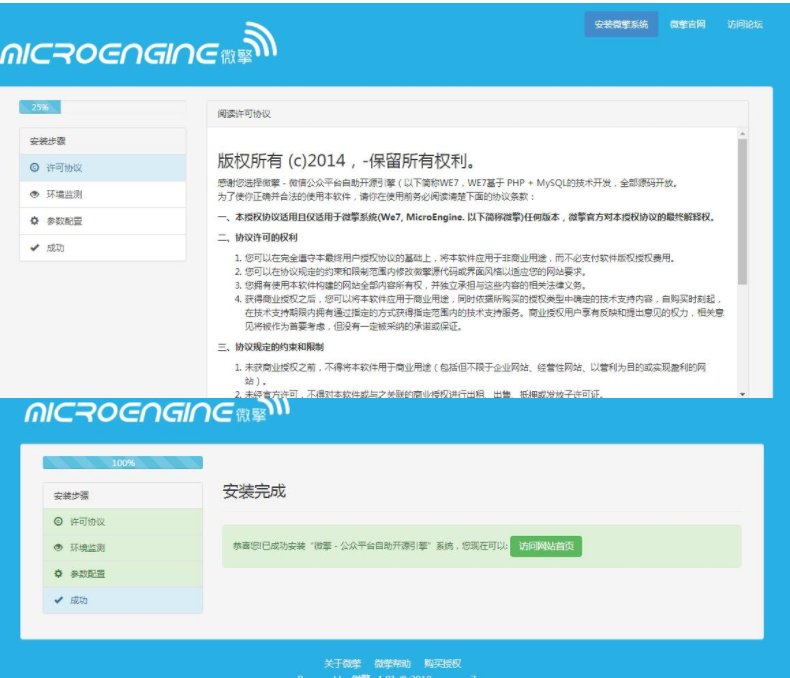Select 参数配置 step in the completed install panel
This screenshot has width=790, height=678.
123,574
